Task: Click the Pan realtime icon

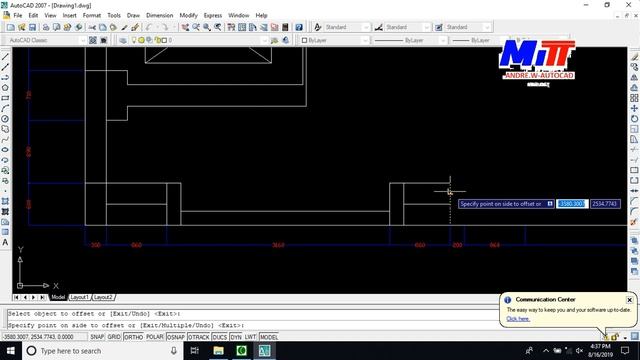Action: coord(185,27)
